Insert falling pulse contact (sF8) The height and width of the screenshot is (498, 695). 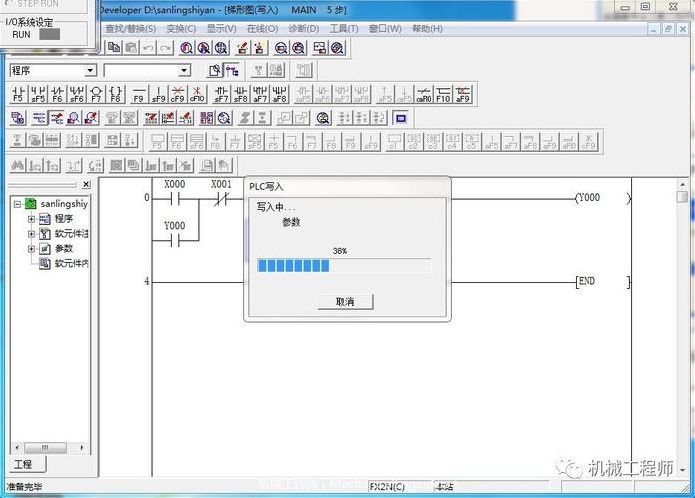[x=241, y=94]
